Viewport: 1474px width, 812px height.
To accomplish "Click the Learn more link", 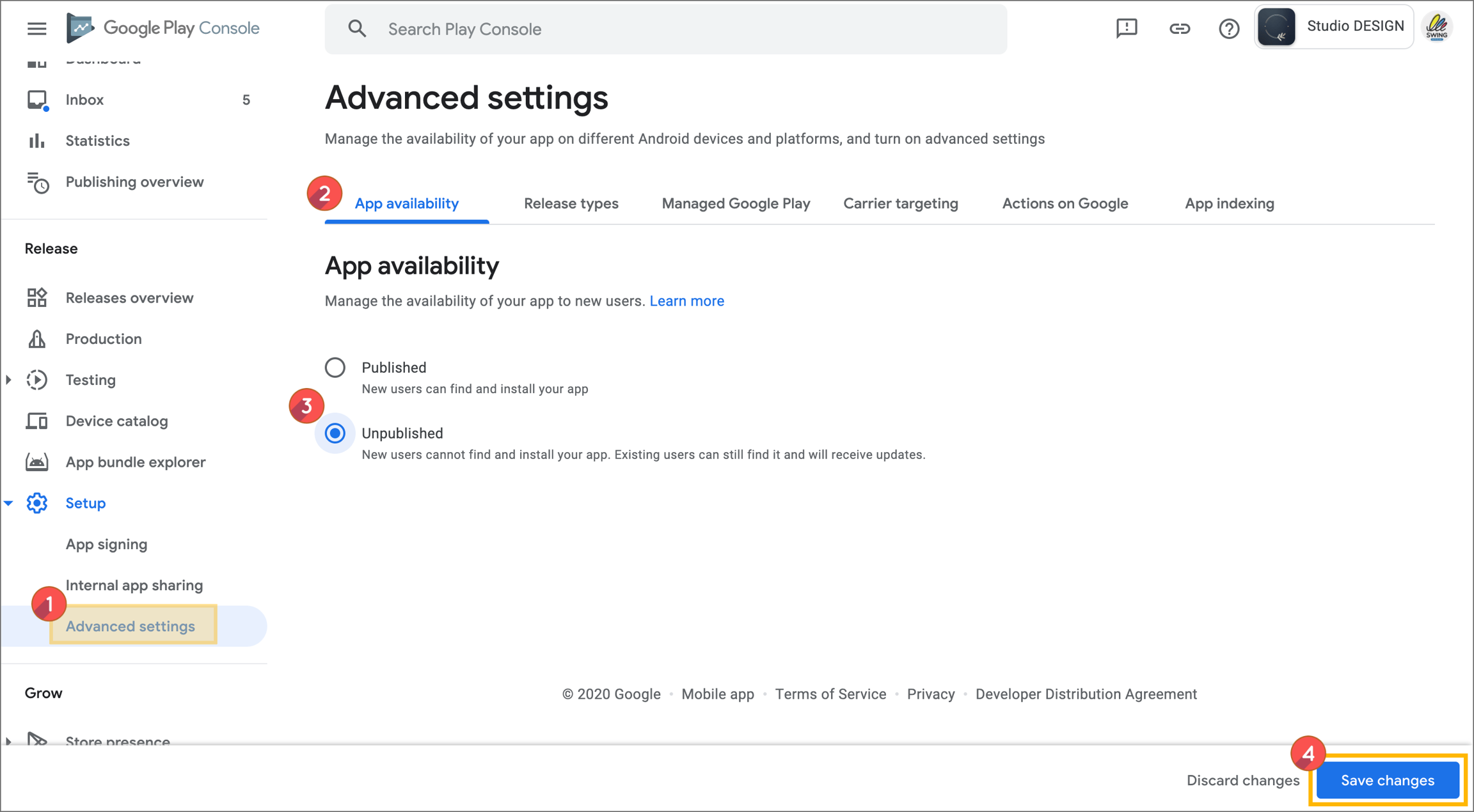I will coord(686,301).
